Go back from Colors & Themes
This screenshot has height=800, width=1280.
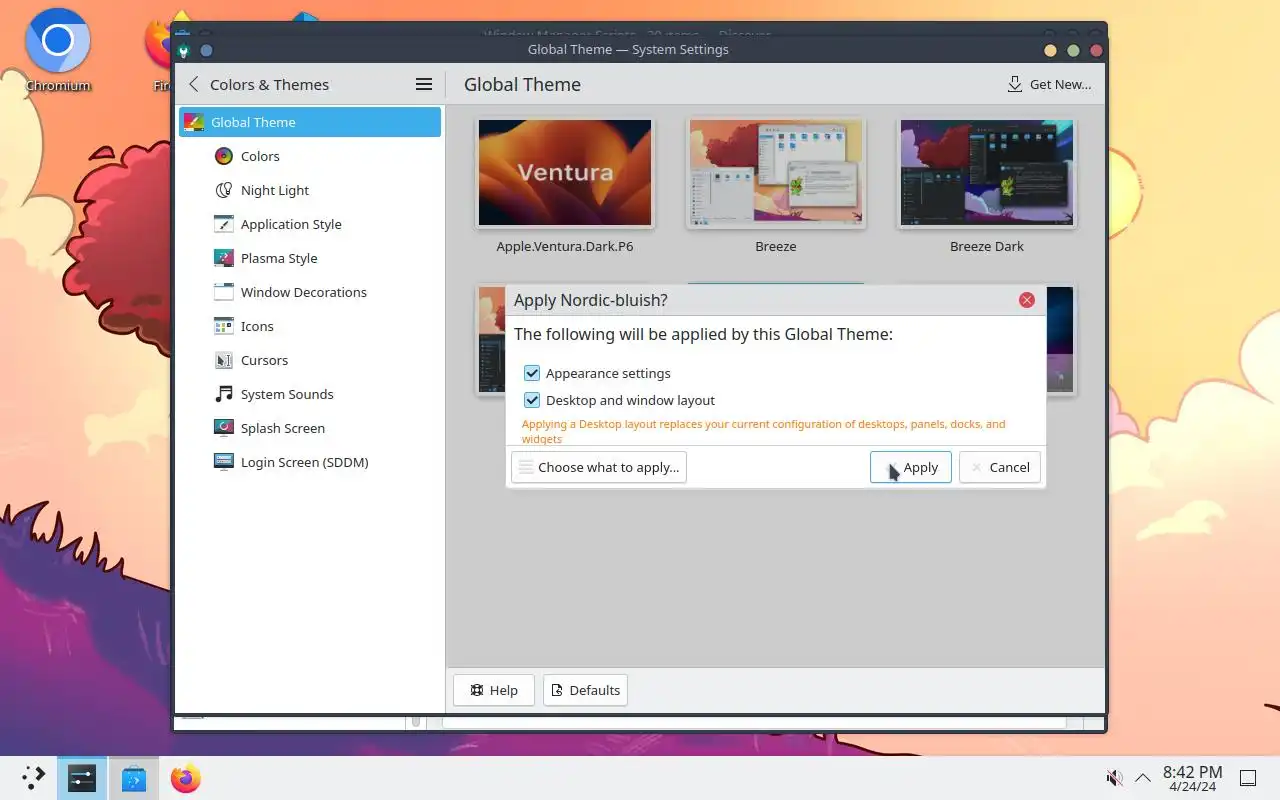[194, 85]
